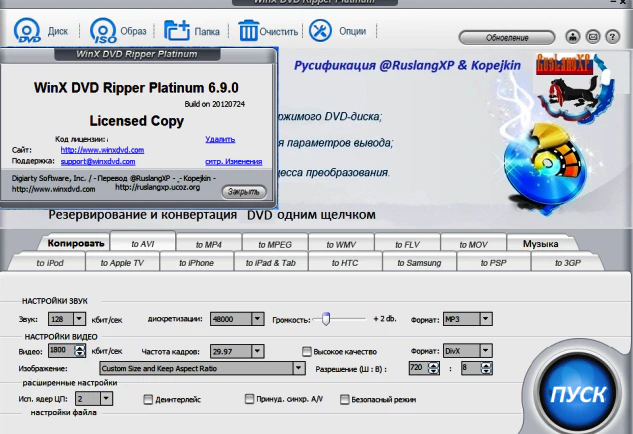633x434 pixels.
Task: Click the envelope mail icon
Action: pos(593,37)
